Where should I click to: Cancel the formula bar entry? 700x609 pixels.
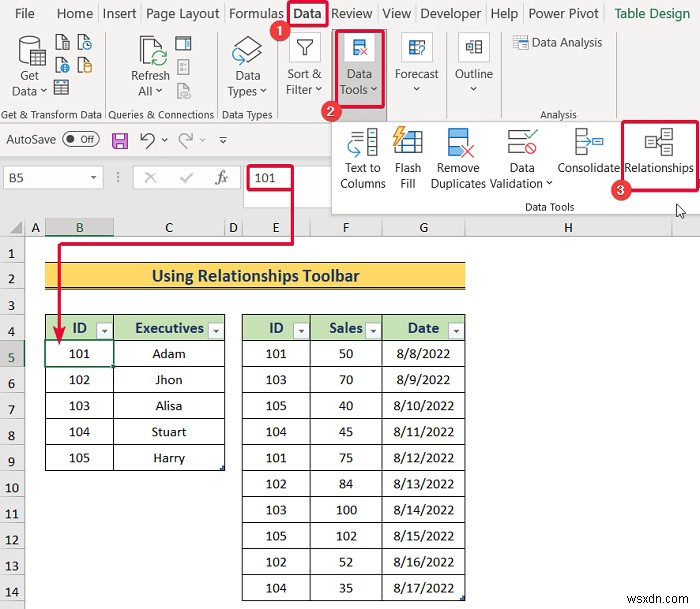[150, 178]
